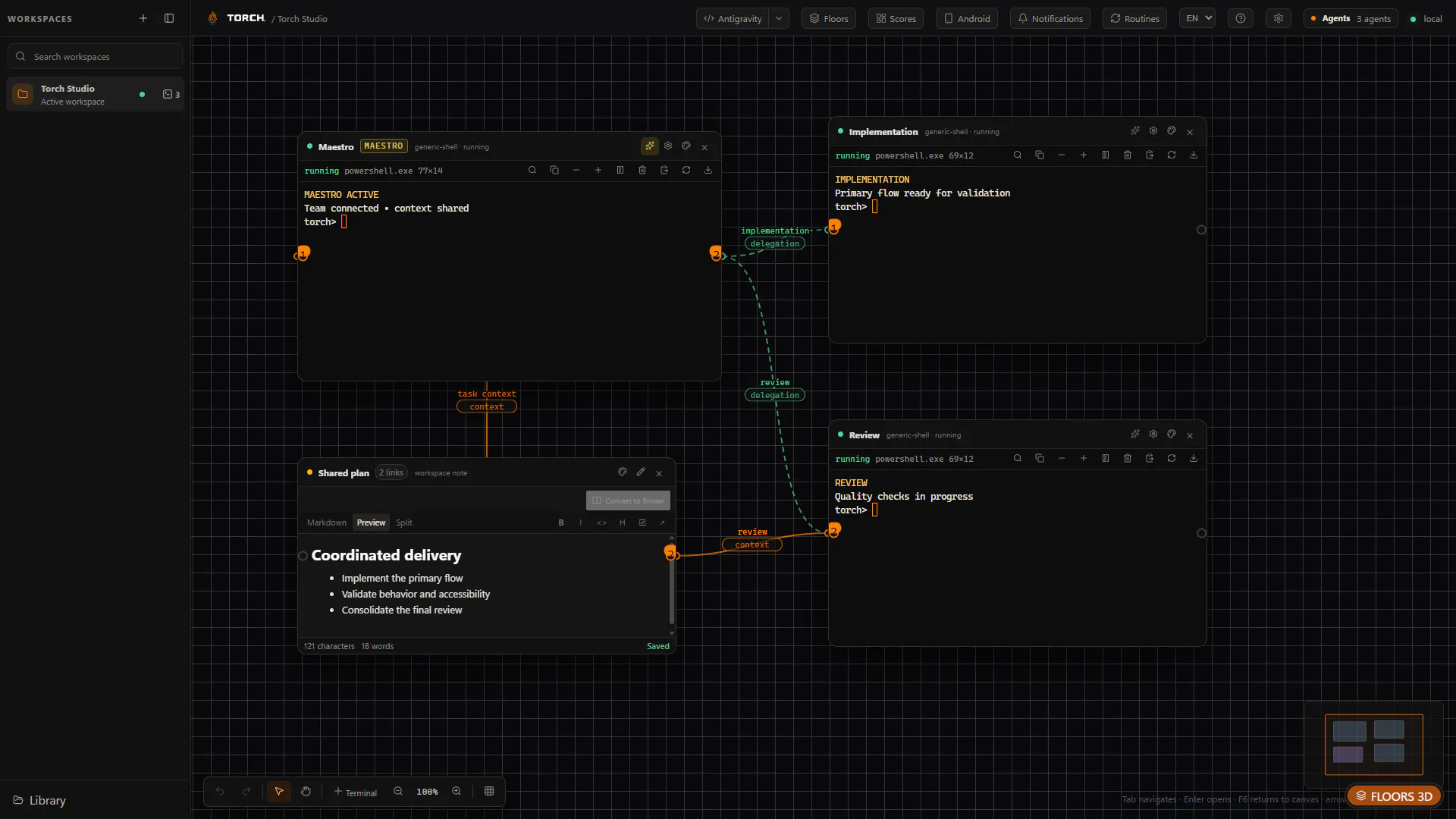The width and height of the screenshot is (1456, 819).
Task: Click the 2 links badge
Action: click(x=391, y=472)
